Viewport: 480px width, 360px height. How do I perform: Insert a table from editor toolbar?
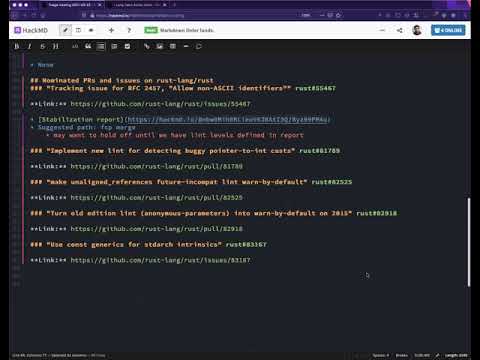(x=173, y=46)
